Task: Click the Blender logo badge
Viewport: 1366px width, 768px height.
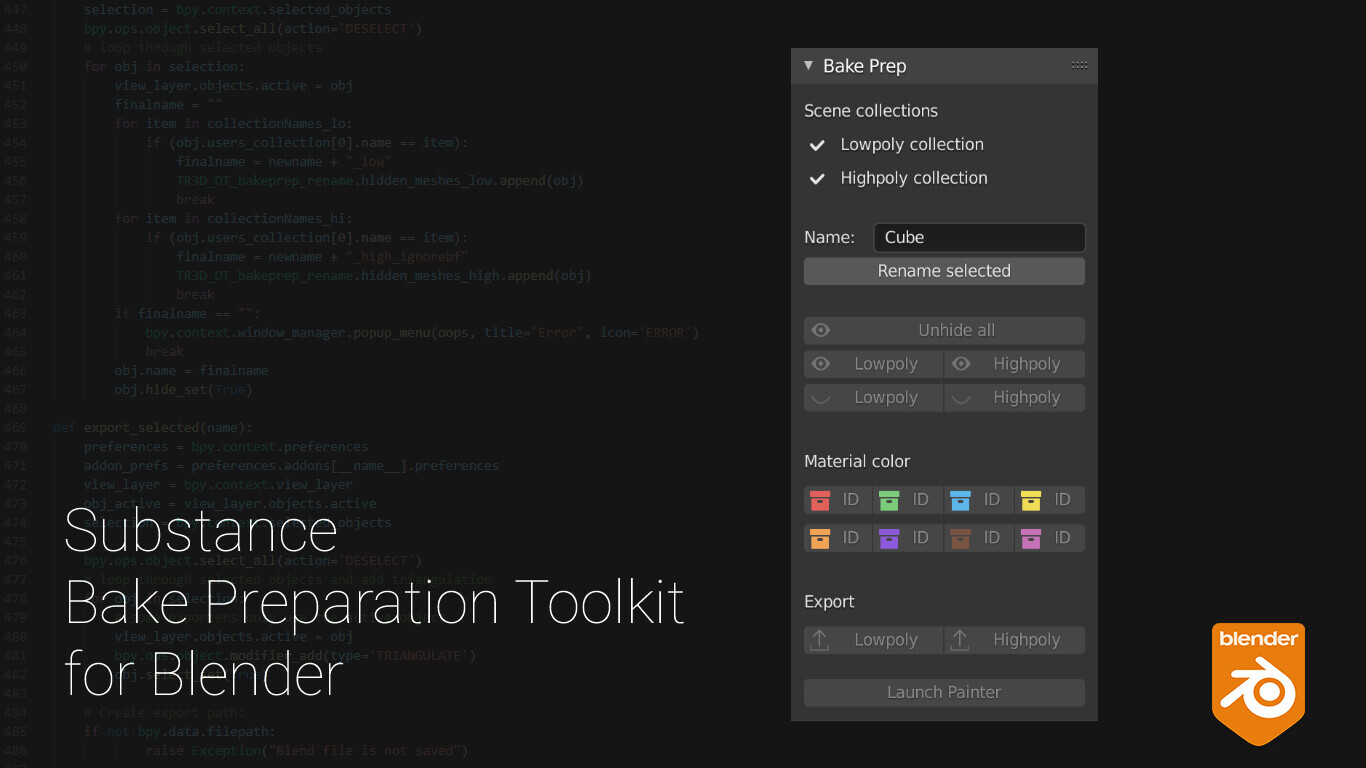Action: coord(1258,684)
